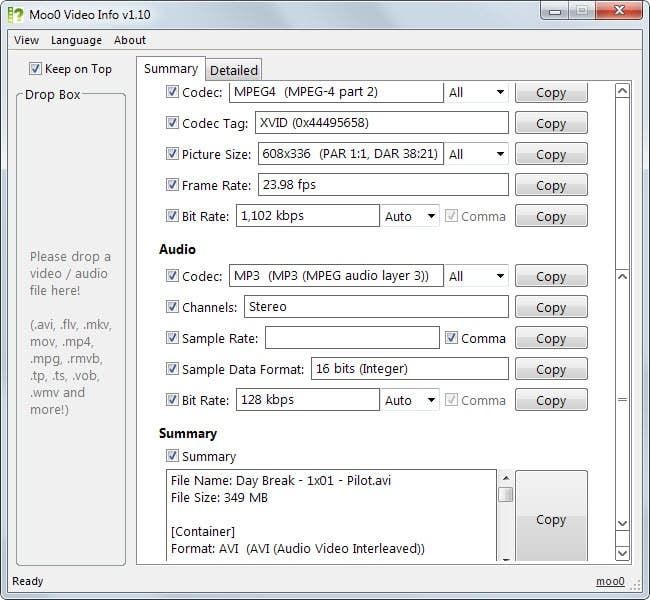Click the Picture Size 608x336 field
Image resolution: width=650 pixels, height=600 pixels.
[x=351, y=154]
